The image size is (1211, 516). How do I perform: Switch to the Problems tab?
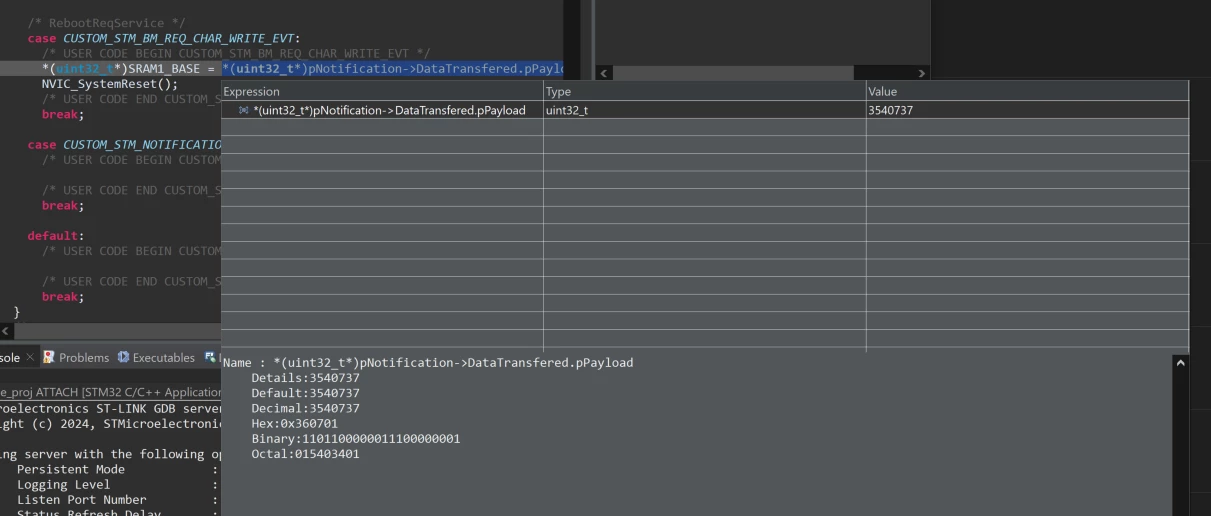pyautogui.click(x=83, y=357)
